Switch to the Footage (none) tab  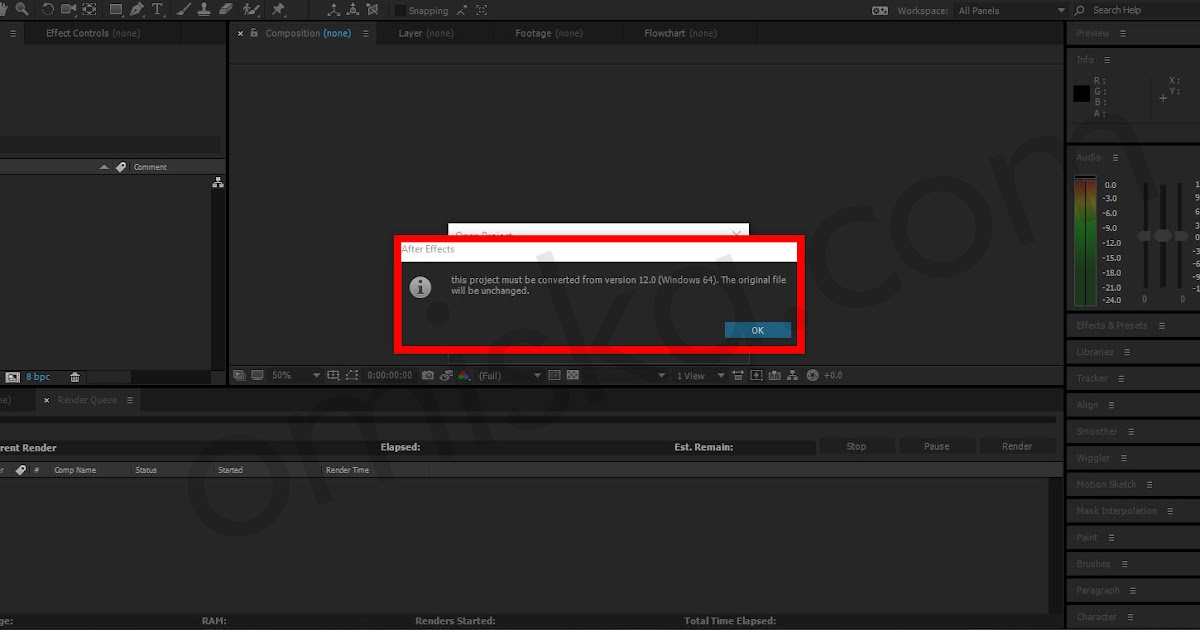point(549,33)
